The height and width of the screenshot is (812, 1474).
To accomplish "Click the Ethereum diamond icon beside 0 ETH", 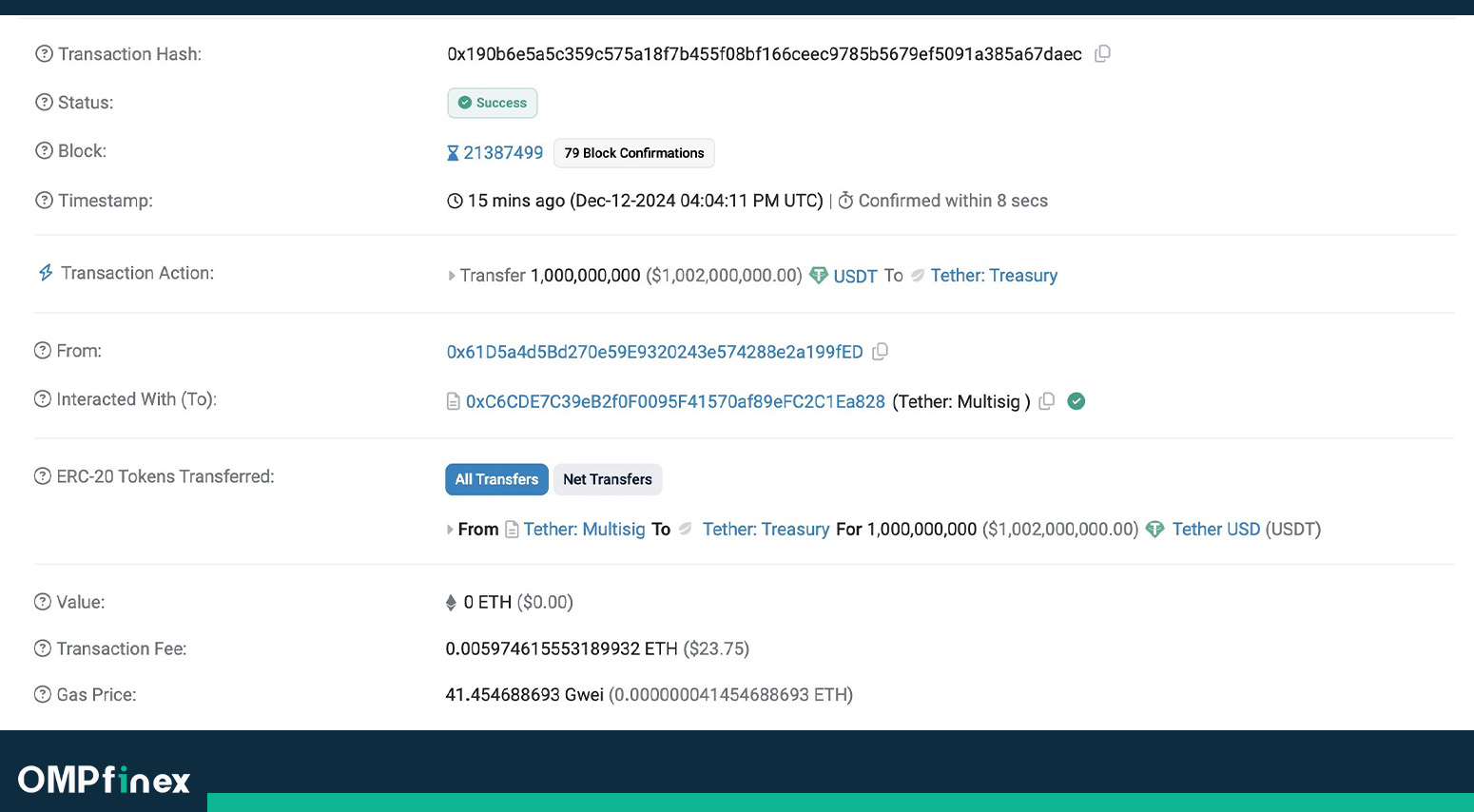I will click(x=451, y=603).
